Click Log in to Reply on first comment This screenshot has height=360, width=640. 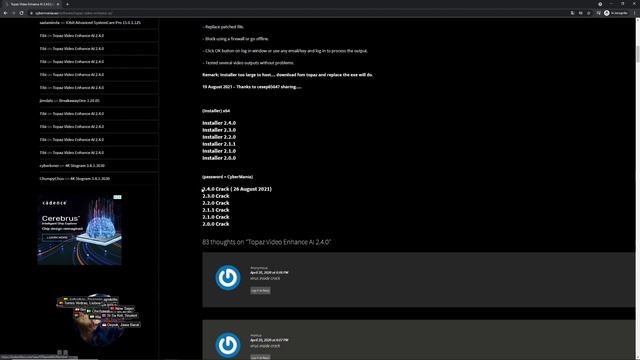(260, 291)
